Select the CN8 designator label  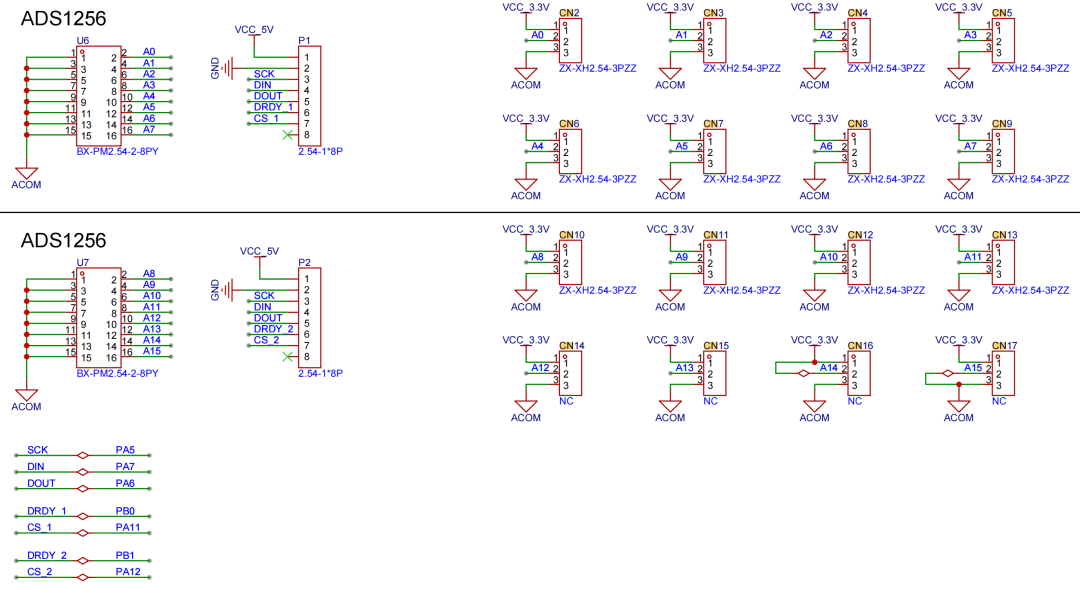coord(858,124)
